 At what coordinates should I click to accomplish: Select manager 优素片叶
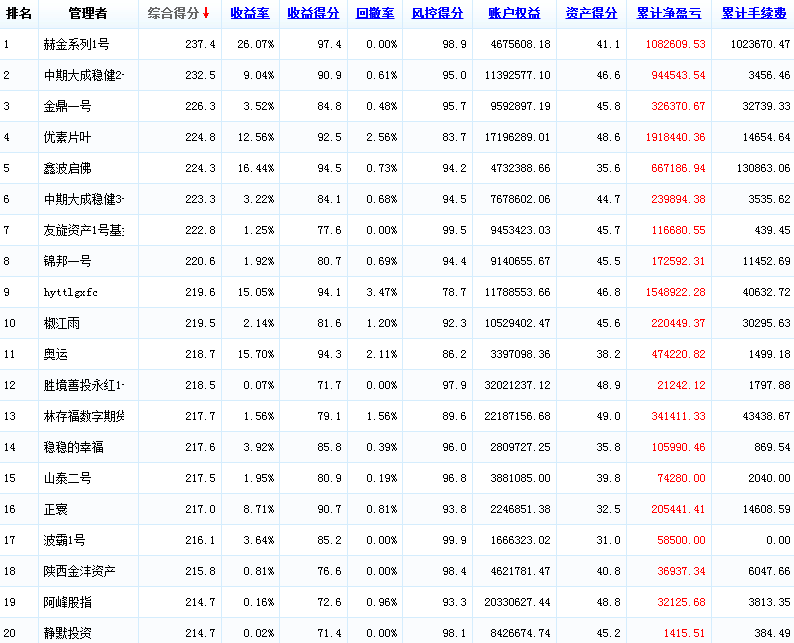point(67,138)
